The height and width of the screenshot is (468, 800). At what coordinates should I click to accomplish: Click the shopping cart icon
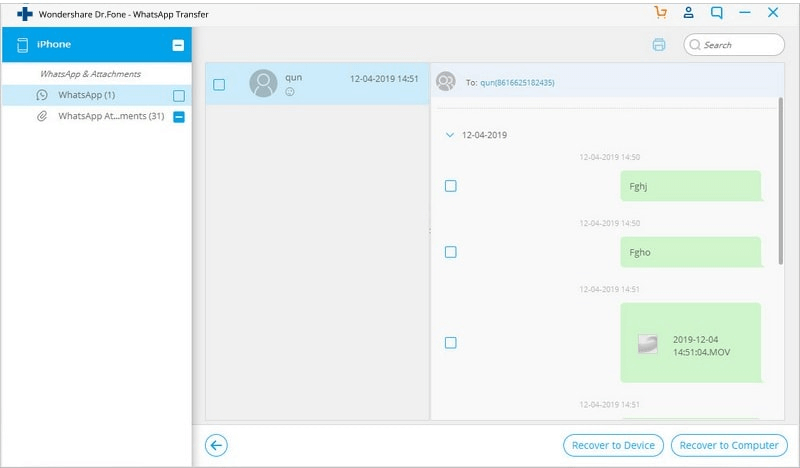coord(660,13)
